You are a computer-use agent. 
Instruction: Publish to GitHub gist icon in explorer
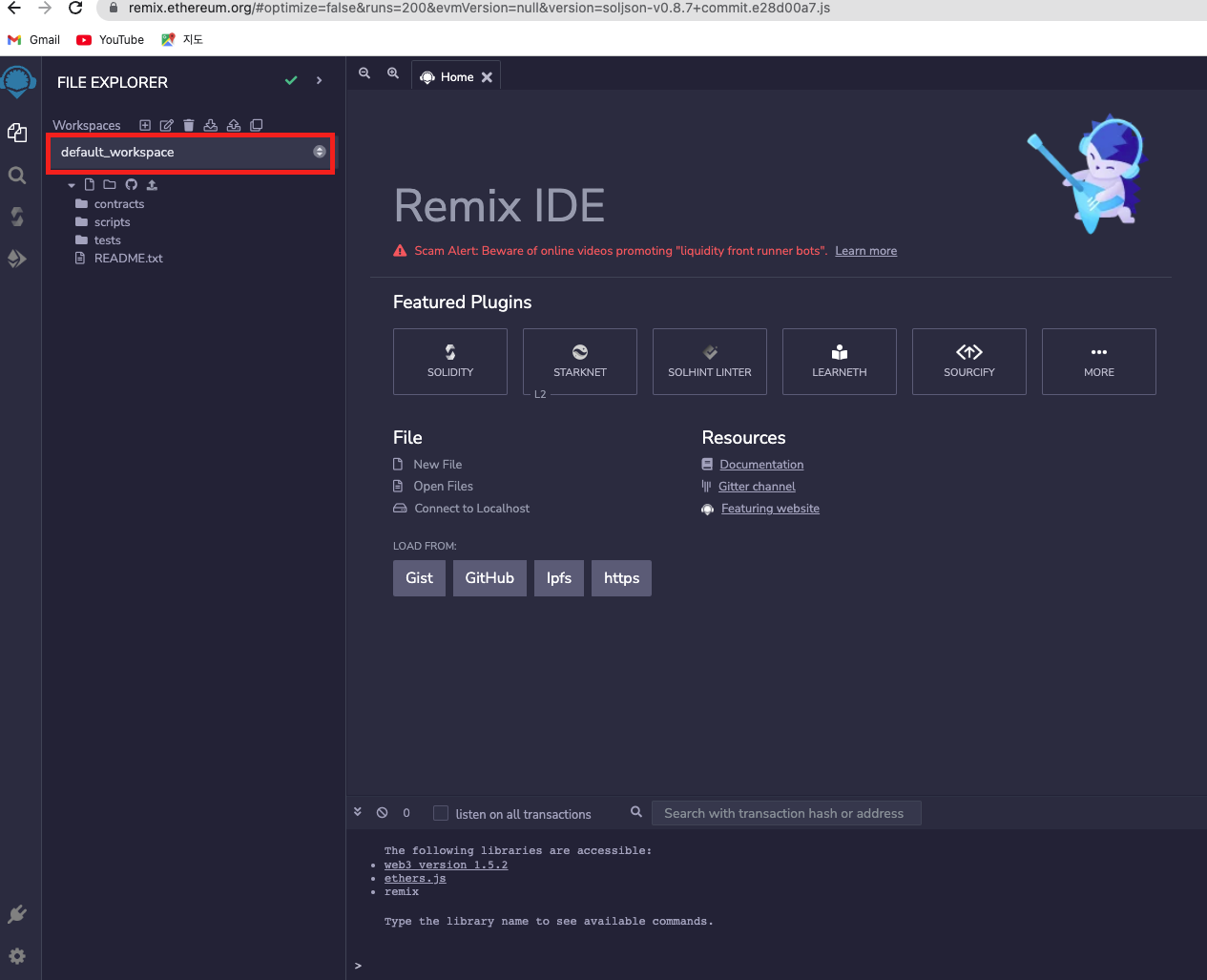point(132,184)
